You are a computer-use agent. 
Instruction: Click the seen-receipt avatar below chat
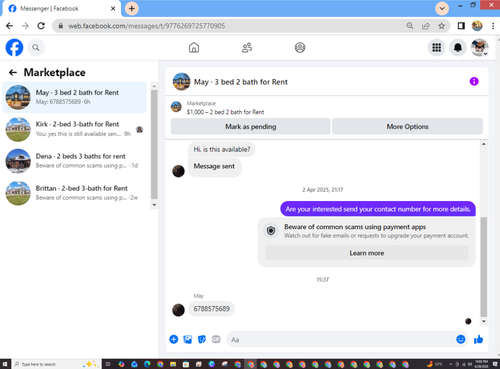[468, 321]
